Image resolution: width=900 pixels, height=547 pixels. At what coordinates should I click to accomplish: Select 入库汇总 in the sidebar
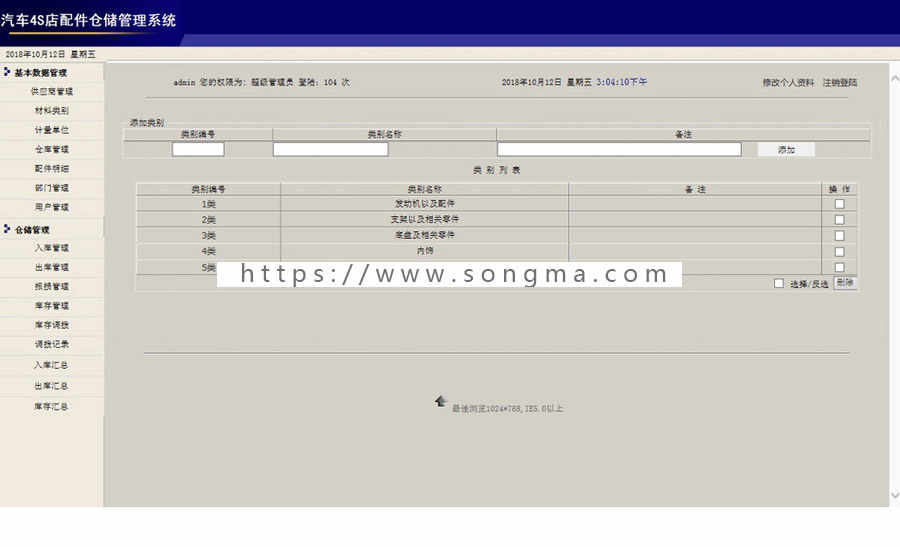(51, 365)
